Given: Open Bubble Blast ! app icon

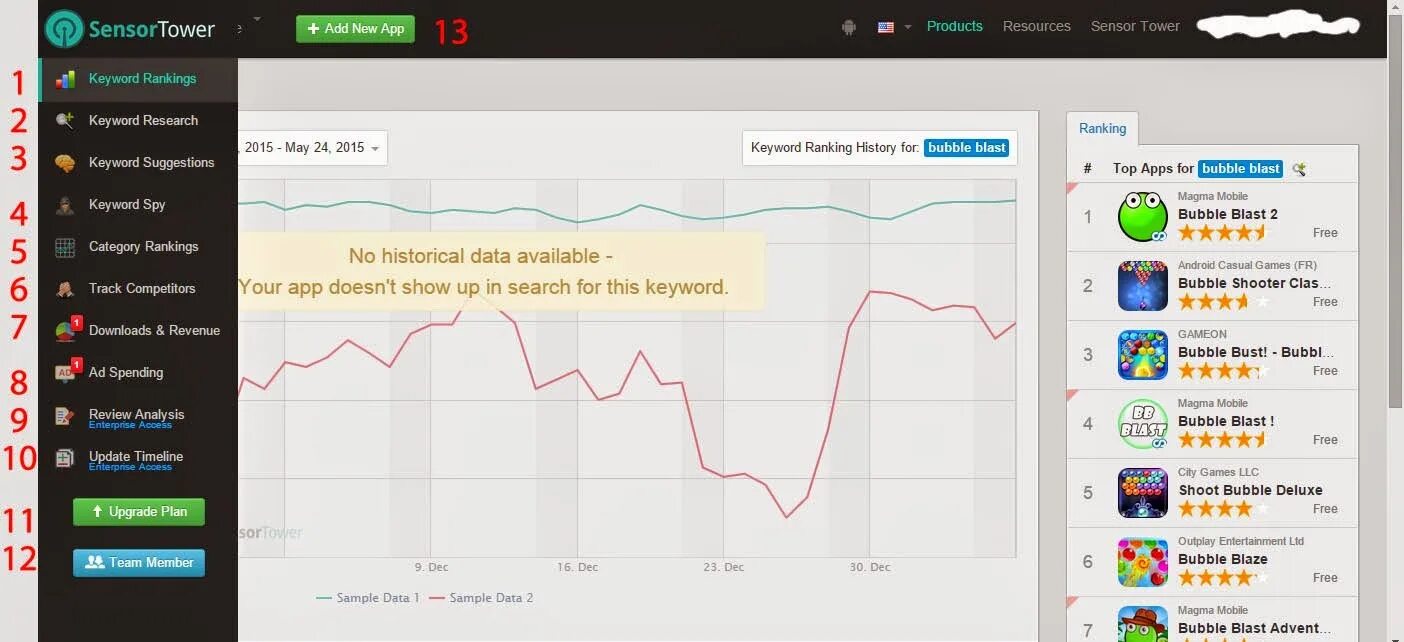Looking at the screenshot, I should pos(1143,424).
